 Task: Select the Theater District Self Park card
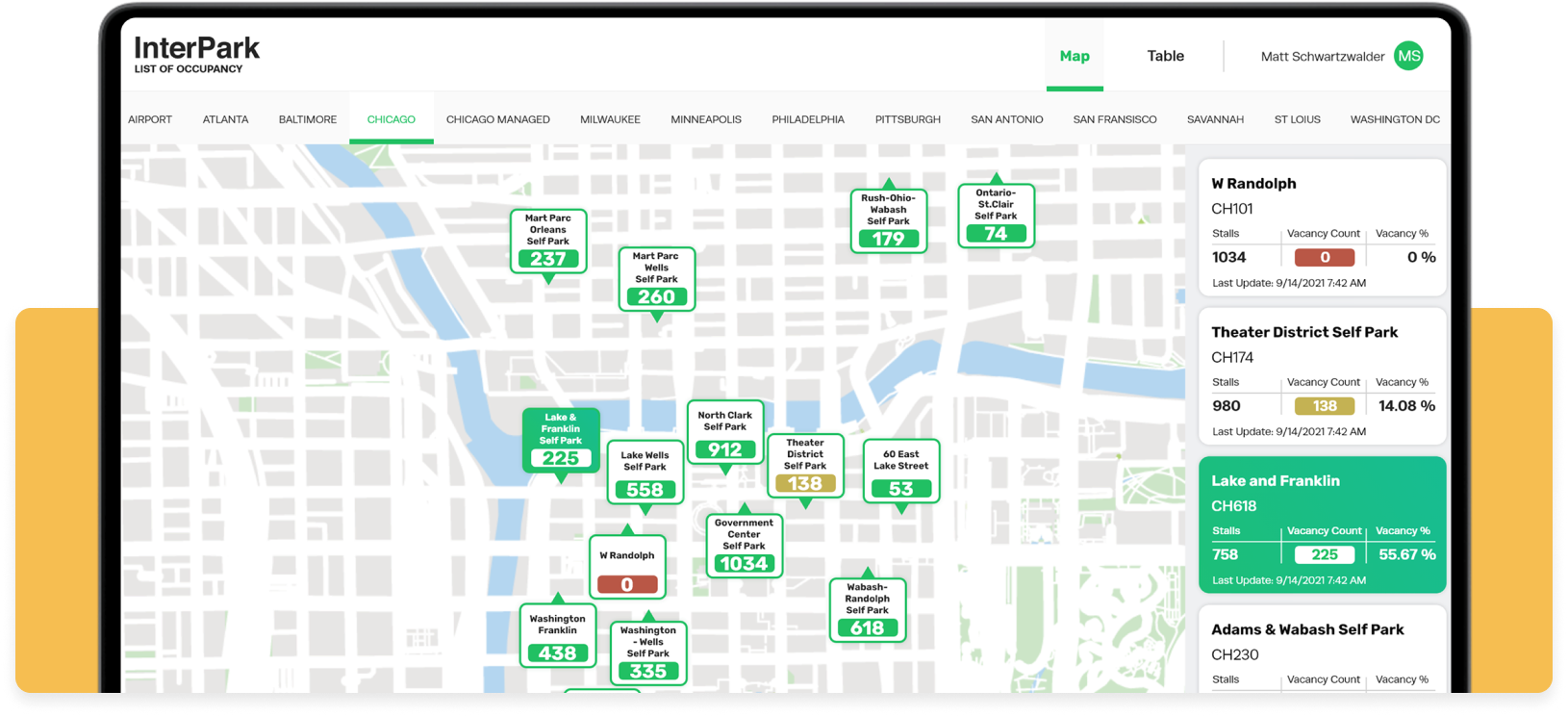coord(1322,380)
